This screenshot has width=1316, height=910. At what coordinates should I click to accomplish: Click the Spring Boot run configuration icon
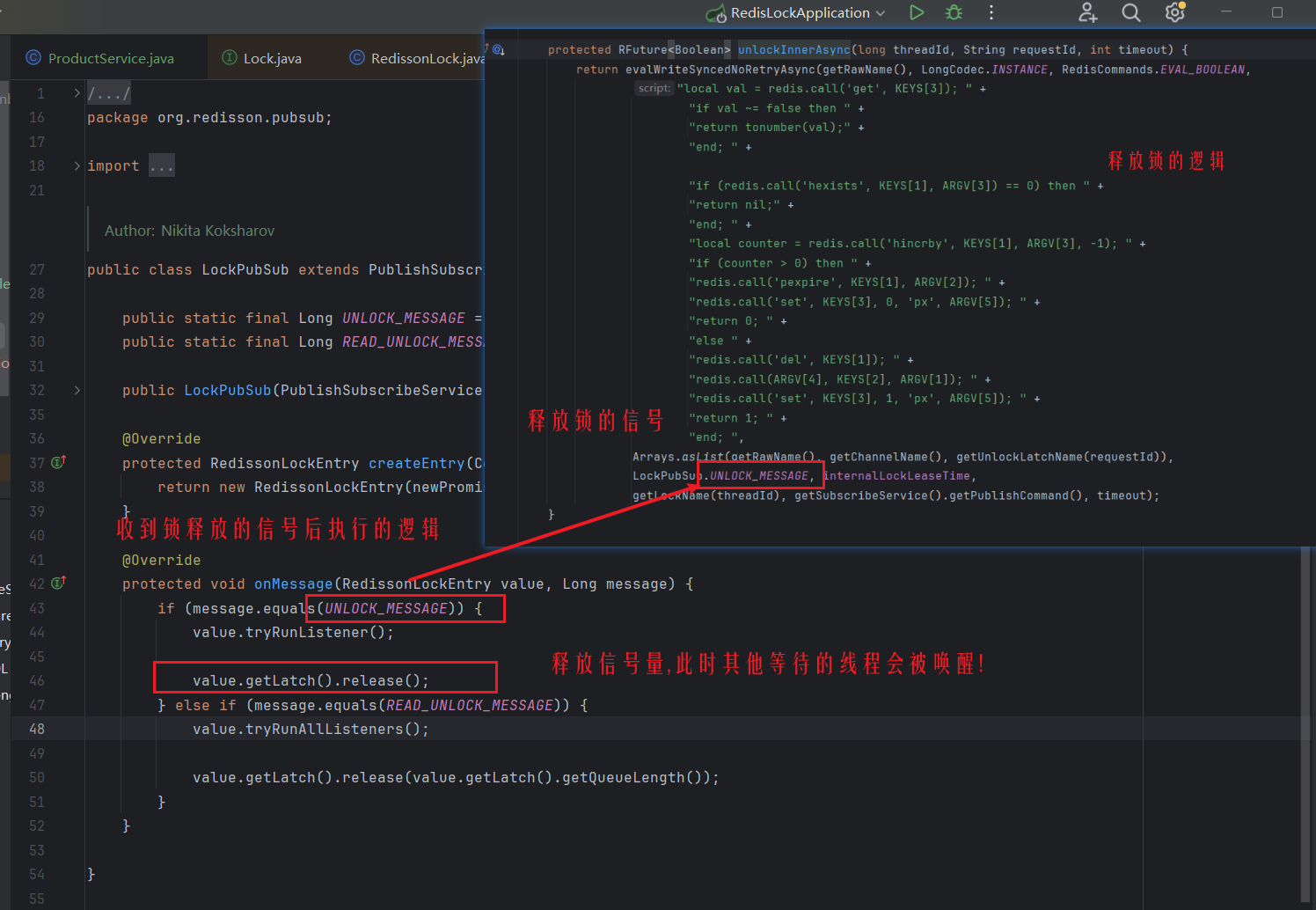coord(716,13)
